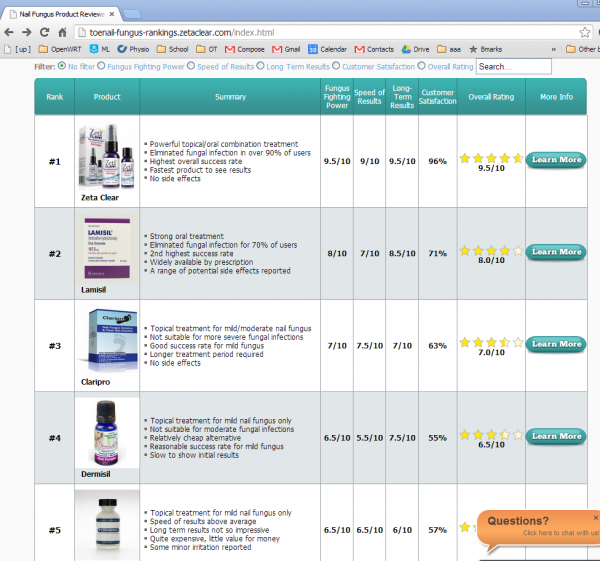Click the Fungus Fighting Power column header

(337, 97)
